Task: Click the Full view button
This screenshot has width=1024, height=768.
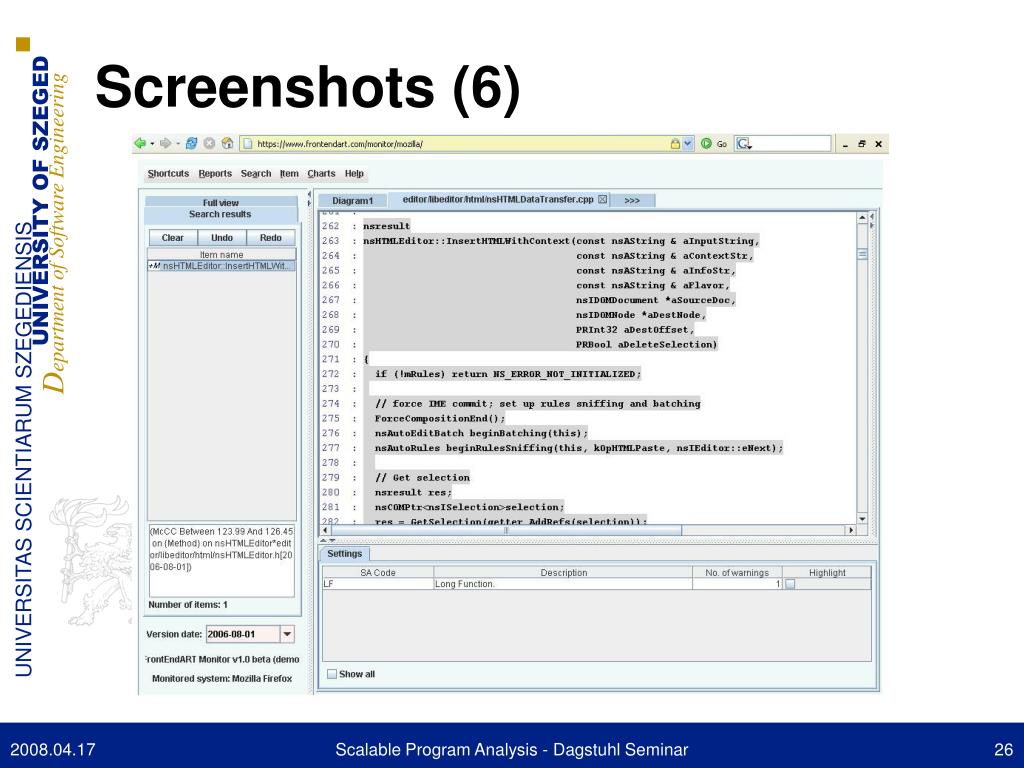Action: [221, 202]
